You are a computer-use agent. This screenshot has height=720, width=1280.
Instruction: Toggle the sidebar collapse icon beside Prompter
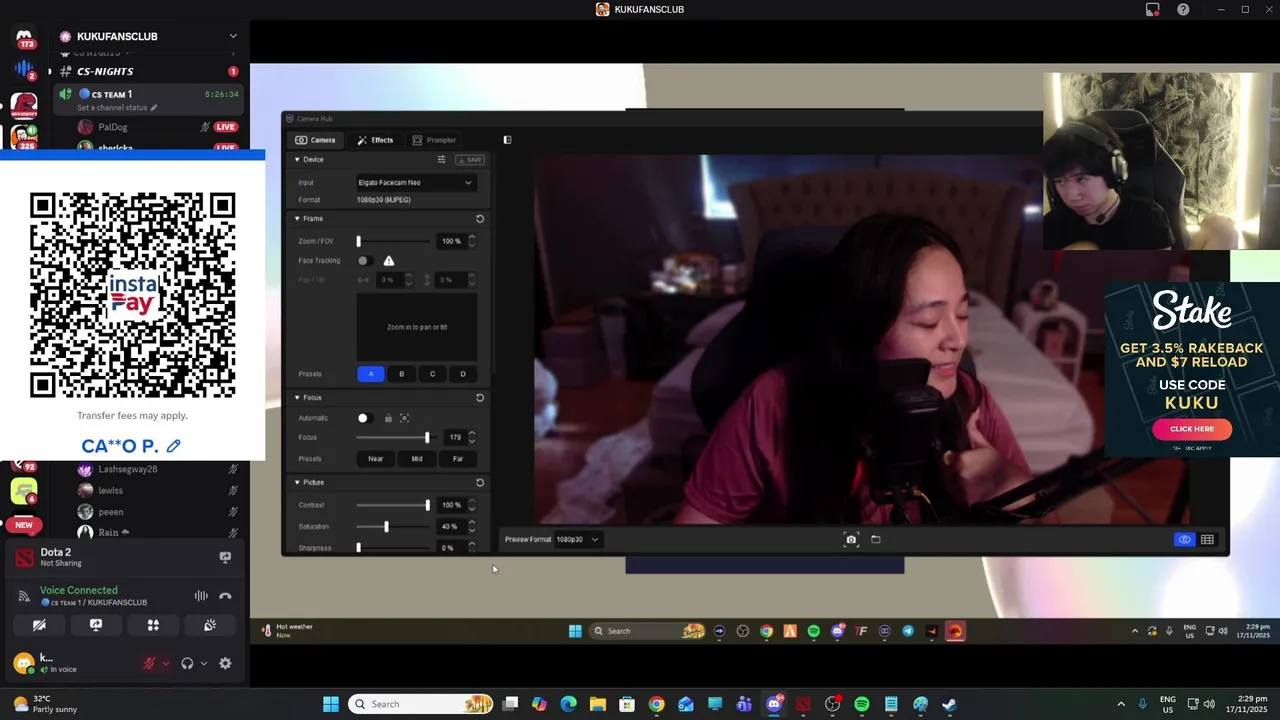coord(507,140)
